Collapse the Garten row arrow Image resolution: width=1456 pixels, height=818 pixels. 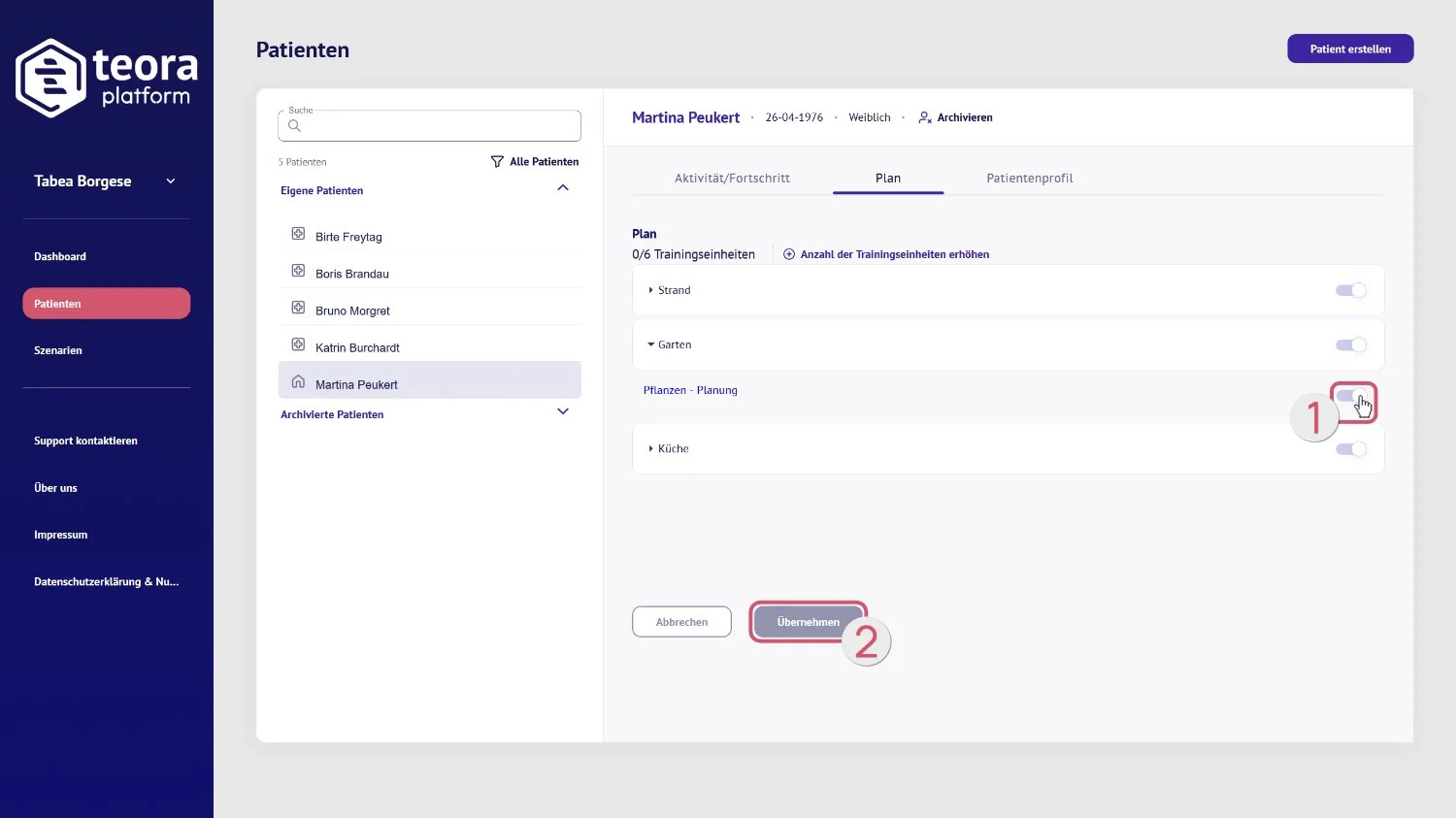(650, 344)
